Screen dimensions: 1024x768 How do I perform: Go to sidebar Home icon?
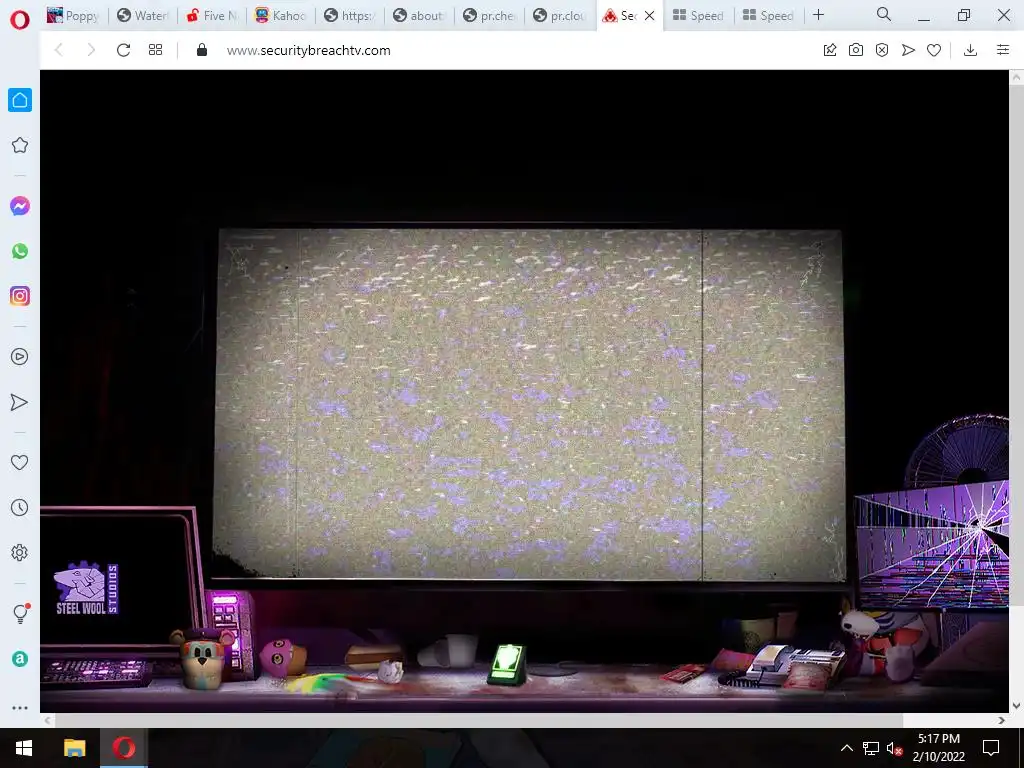[20, 100]
